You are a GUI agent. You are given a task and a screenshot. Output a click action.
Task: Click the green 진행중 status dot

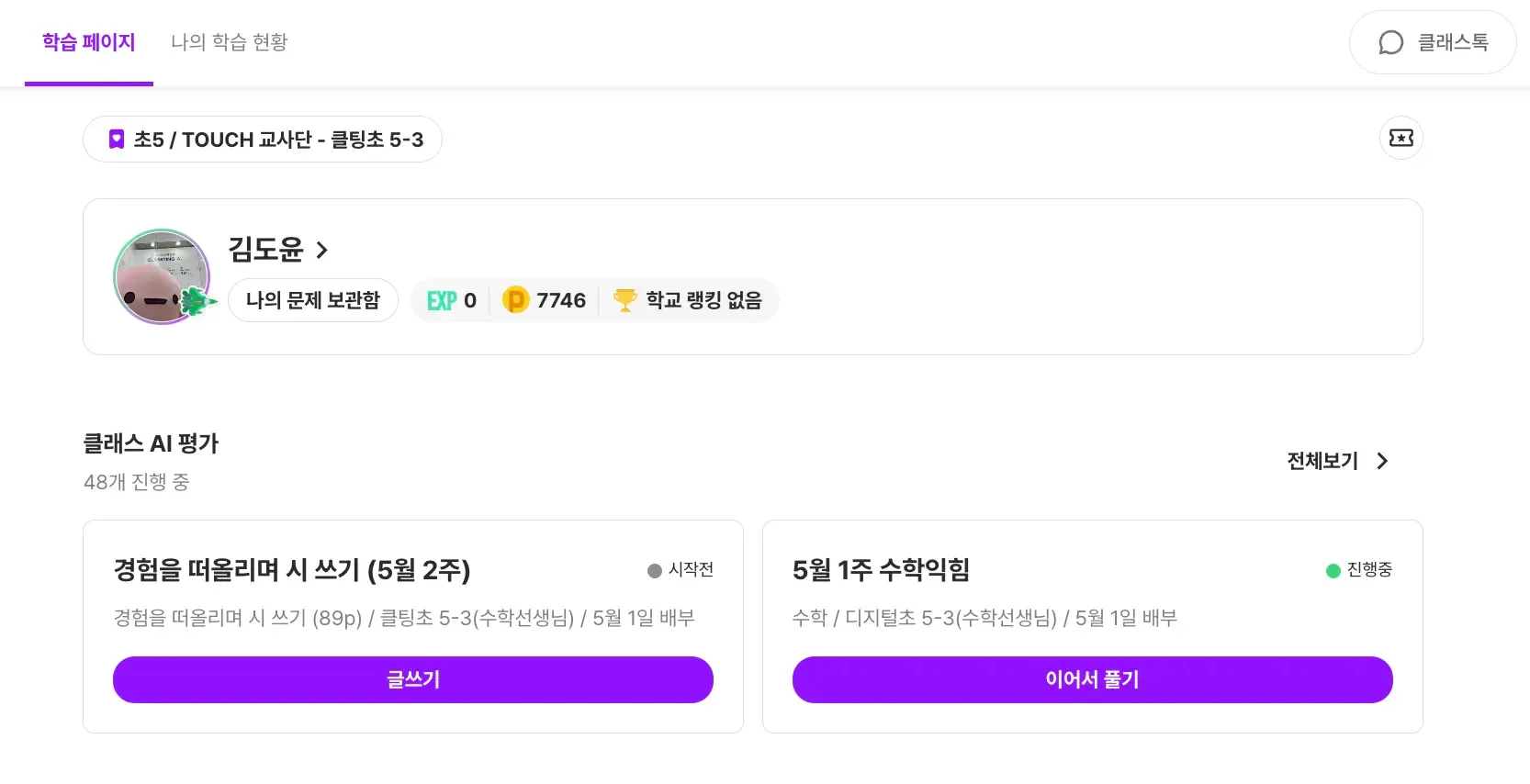[x=1333, y=571]
